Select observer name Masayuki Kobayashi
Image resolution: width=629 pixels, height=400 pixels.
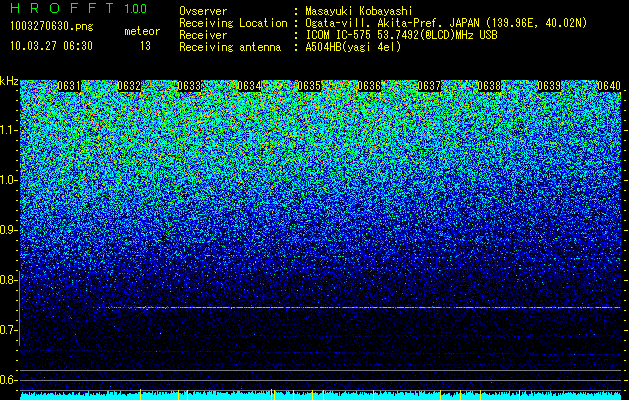(359, 11)
